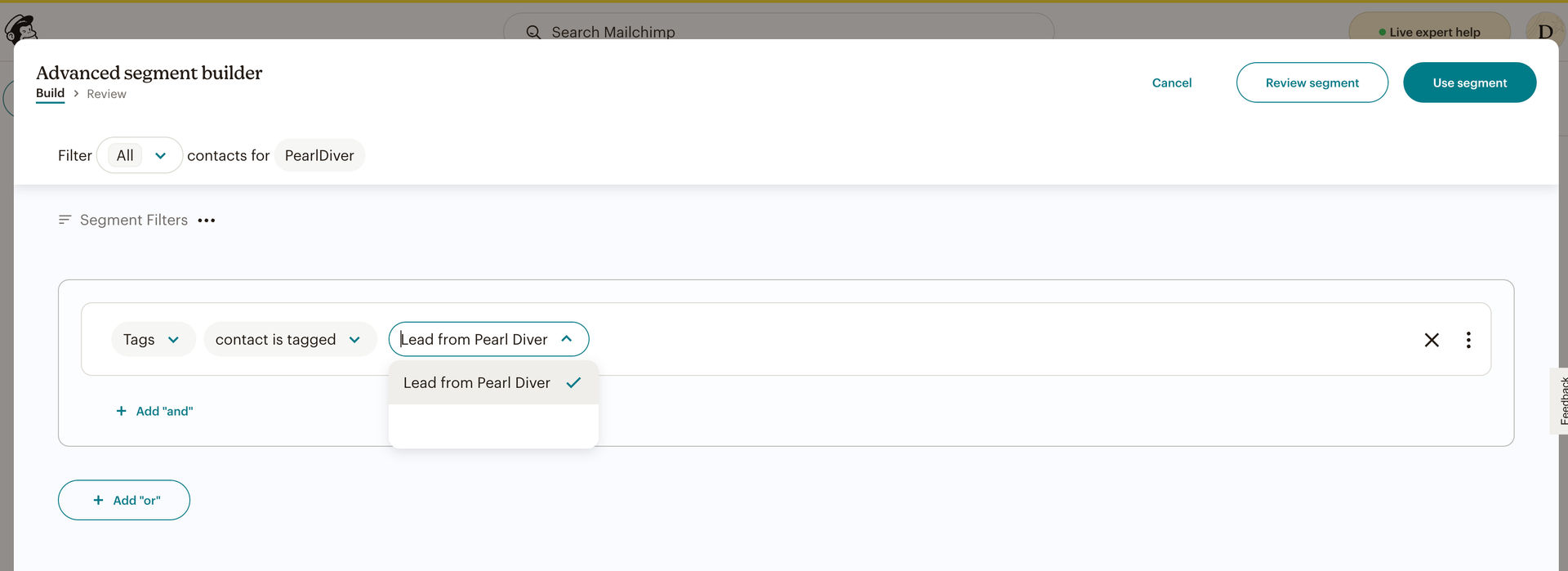
Task: Collapse the tag selector chevron
Action: [x=567, y=339]
